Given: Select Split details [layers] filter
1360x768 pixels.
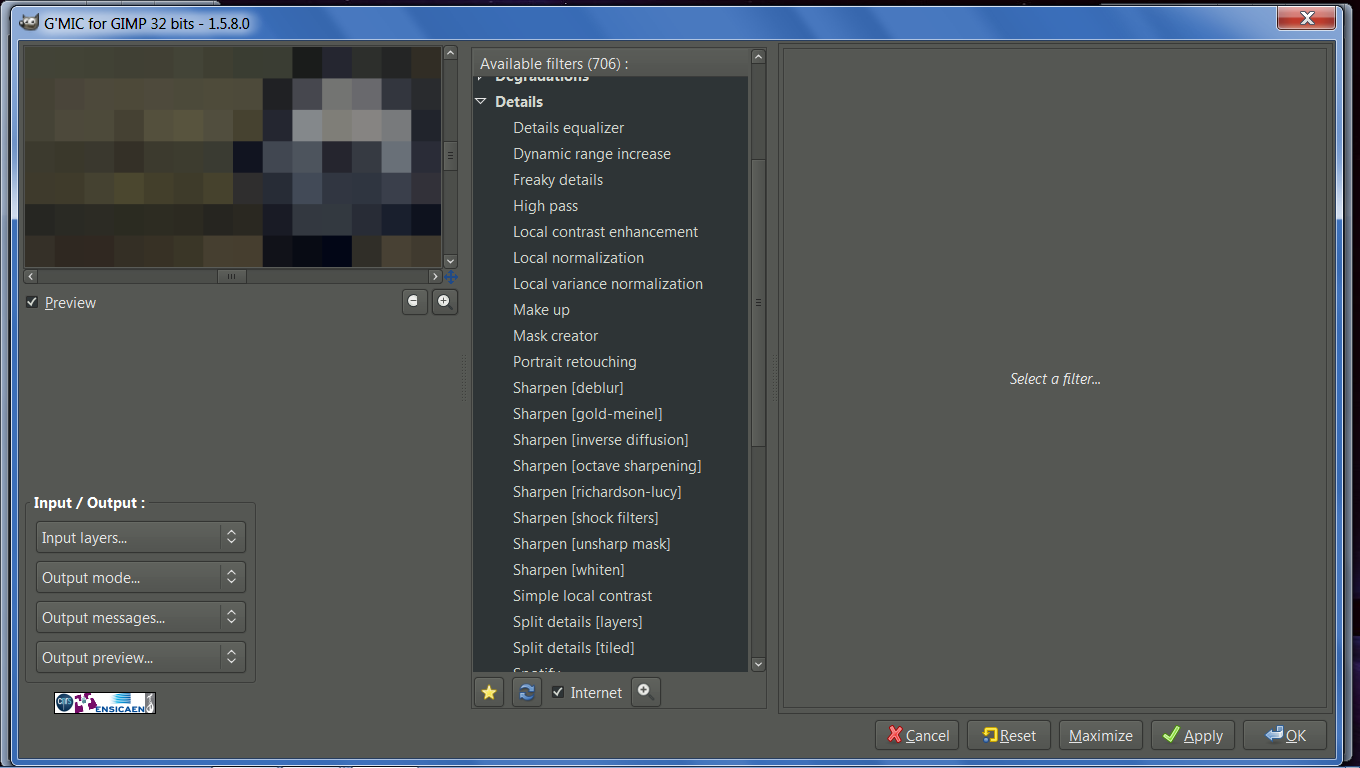Looking at the screenshot, I should (x=577, y=622).
